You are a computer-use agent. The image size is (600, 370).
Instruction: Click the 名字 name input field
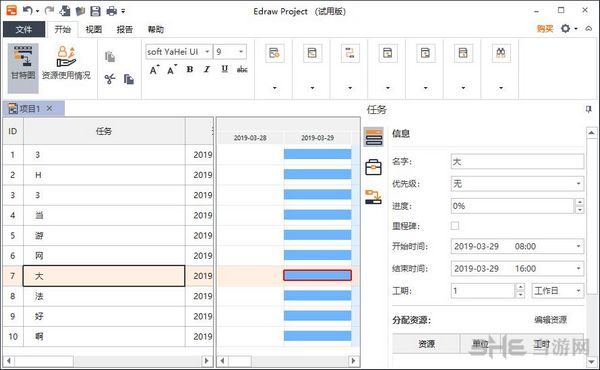coord(517,162)
